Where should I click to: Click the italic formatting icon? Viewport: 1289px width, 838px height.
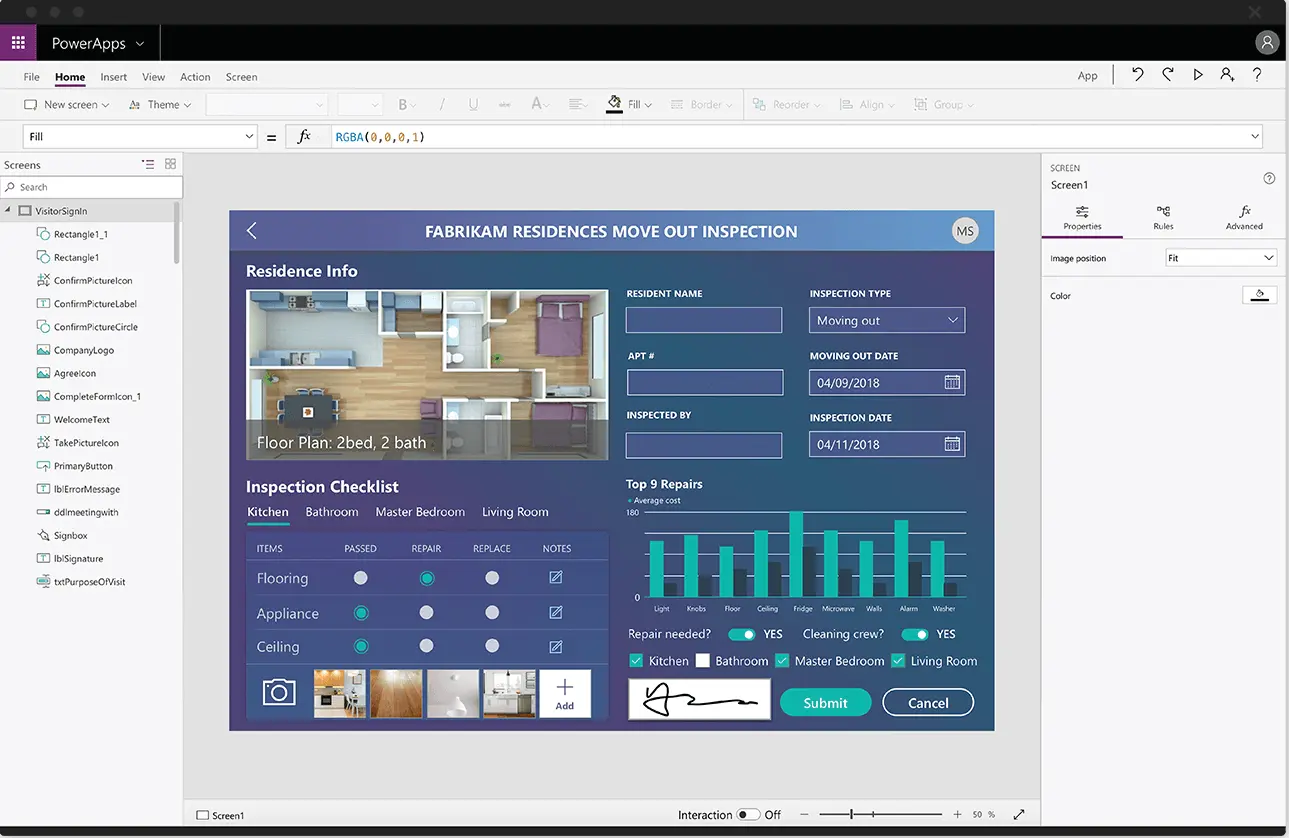[442, 104]
